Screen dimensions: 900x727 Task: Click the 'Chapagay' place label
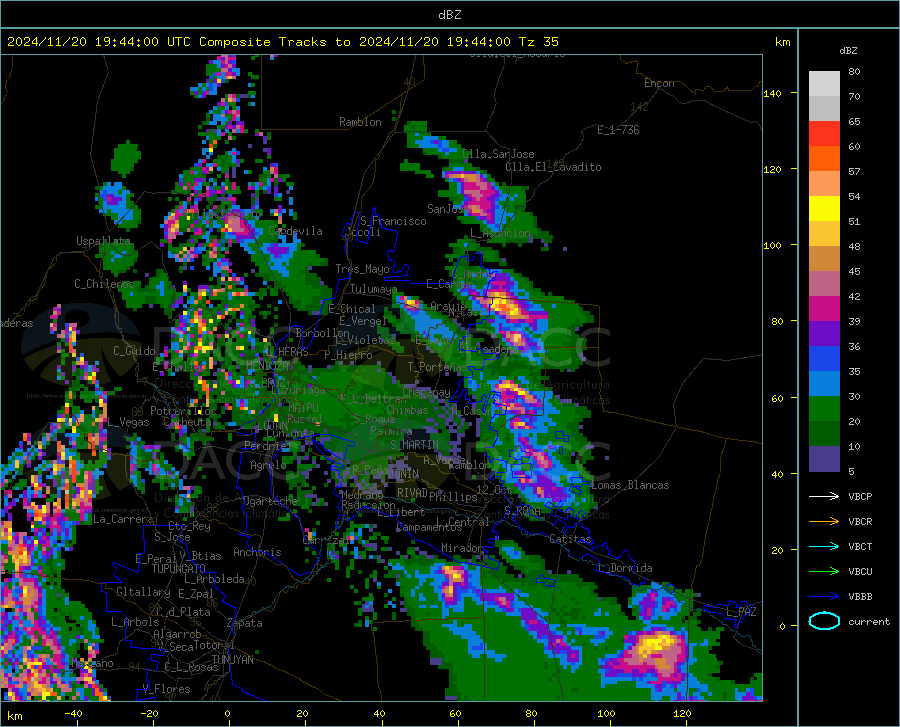click(426, 392)
